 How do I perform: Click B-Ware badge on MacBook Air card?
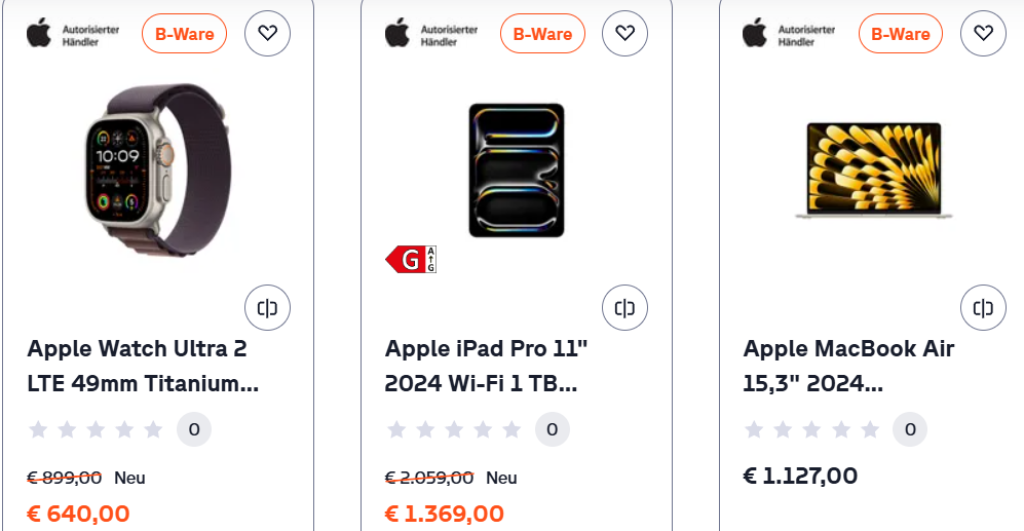[900, 34]
